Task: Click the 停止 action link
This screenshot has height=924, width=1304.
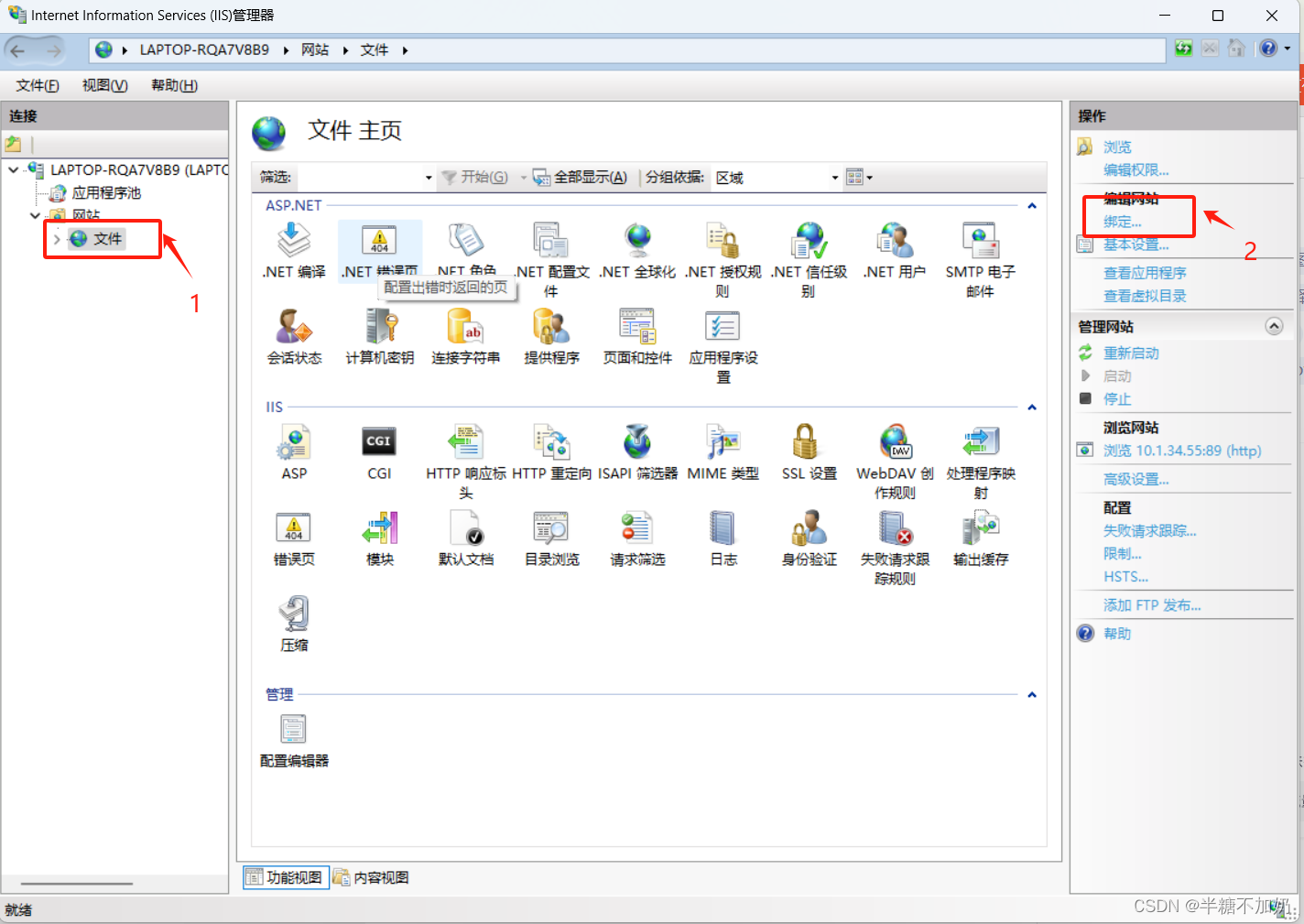Action: pos(1117,399)
